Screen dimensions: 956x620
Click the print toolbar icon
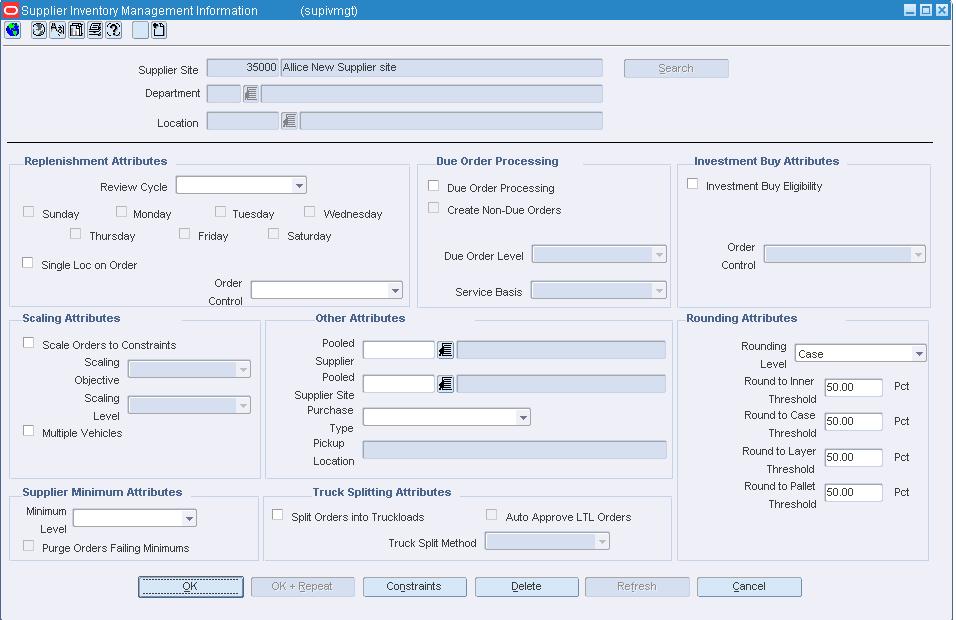coord(95,30)
